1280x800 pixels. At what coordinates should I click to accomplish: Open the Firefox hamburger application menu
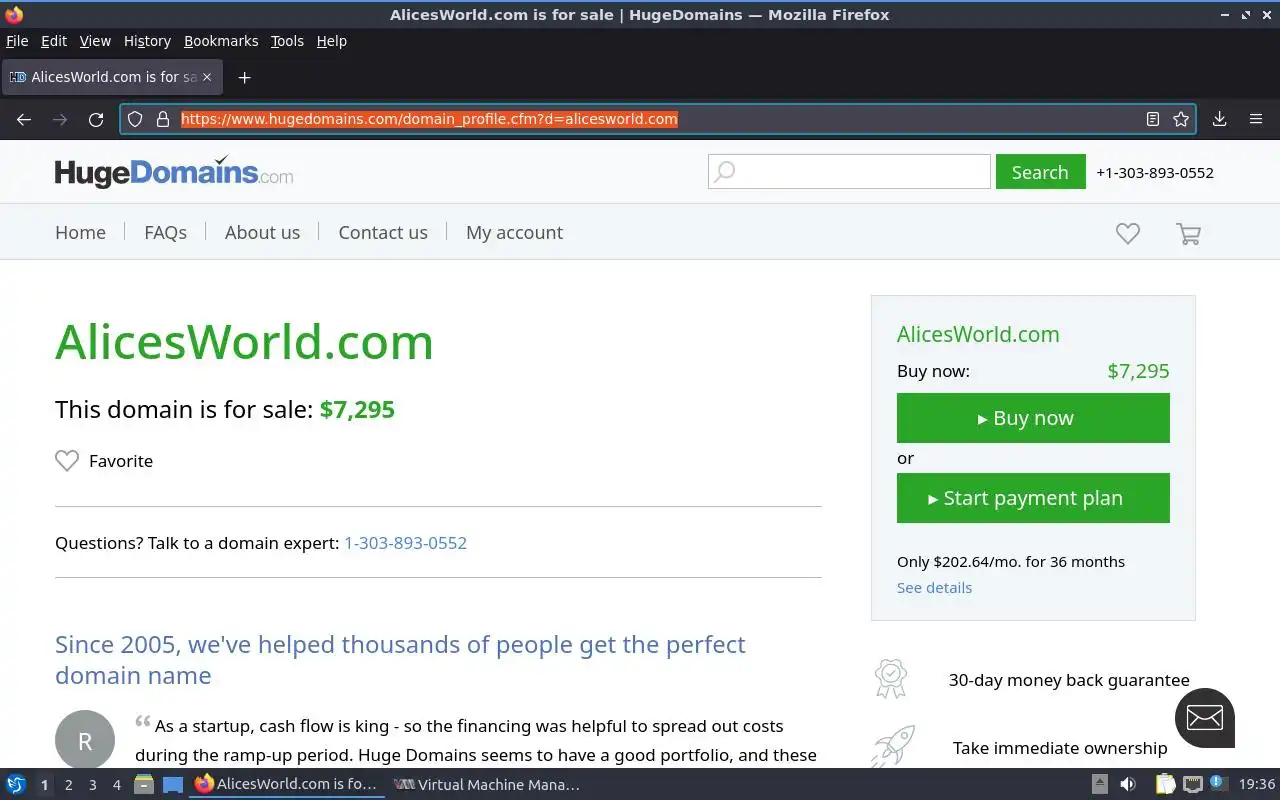click(x=1256, y=119)
